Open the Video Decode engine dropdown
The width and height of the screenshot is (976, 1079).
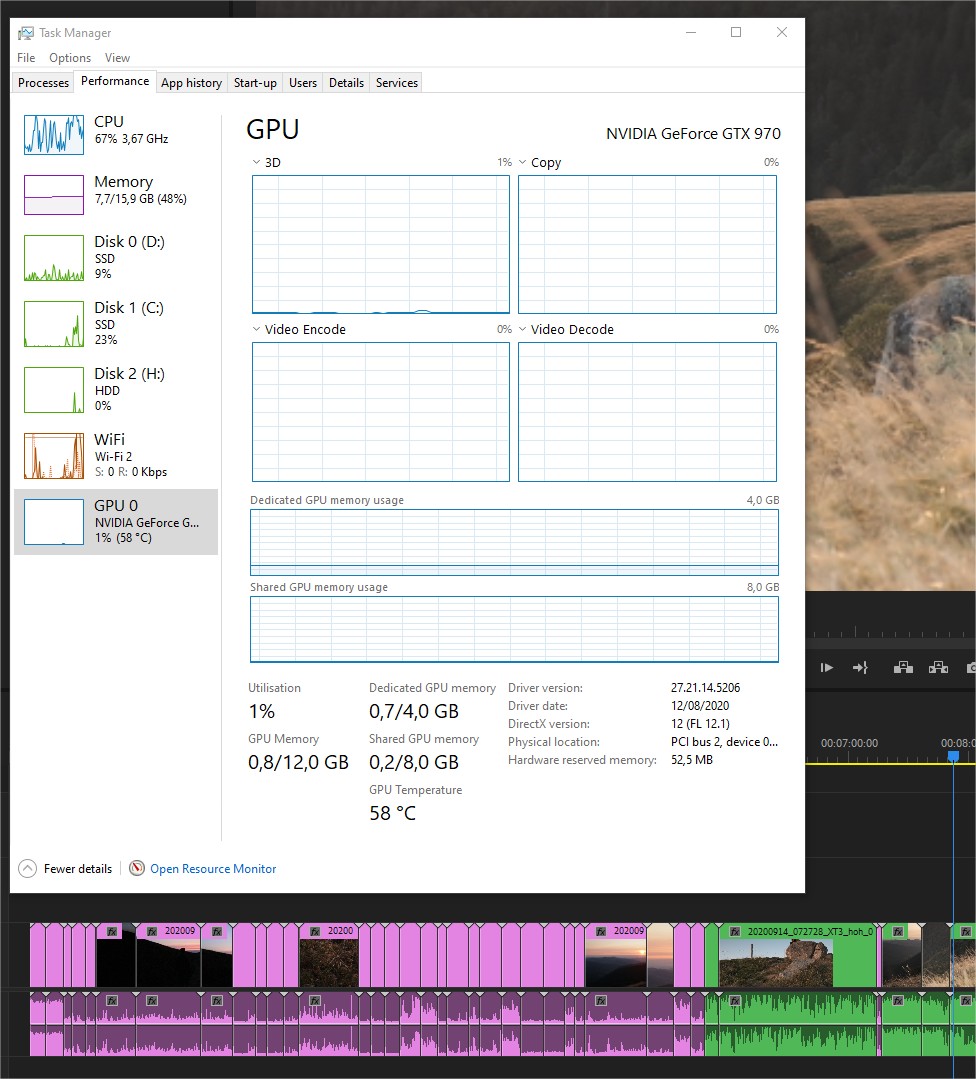522,329
